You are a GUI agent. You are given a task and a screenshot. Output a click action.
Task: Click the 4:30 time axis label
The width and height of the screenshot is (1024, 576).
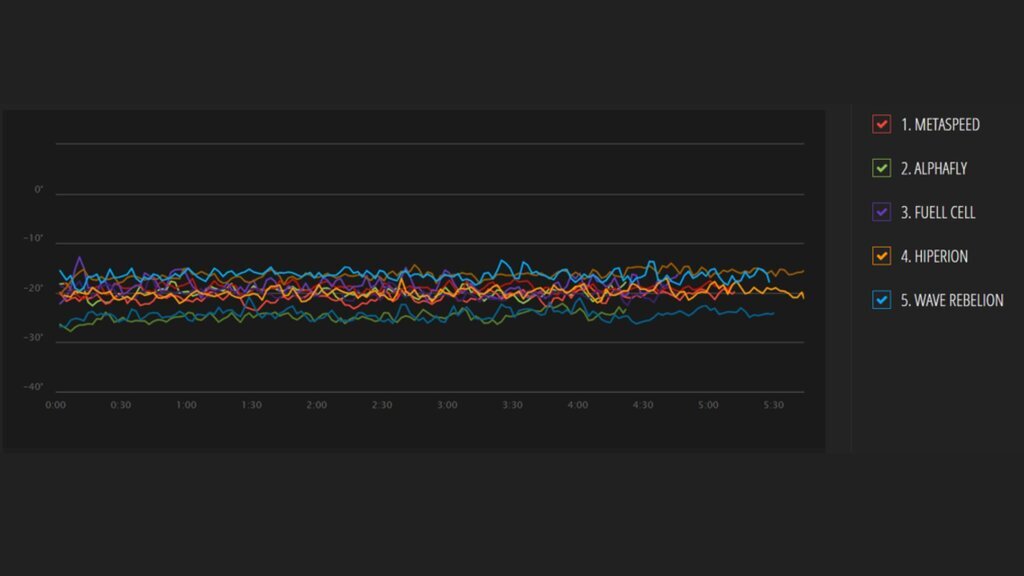pyautogui.click(x=643, y=406)
